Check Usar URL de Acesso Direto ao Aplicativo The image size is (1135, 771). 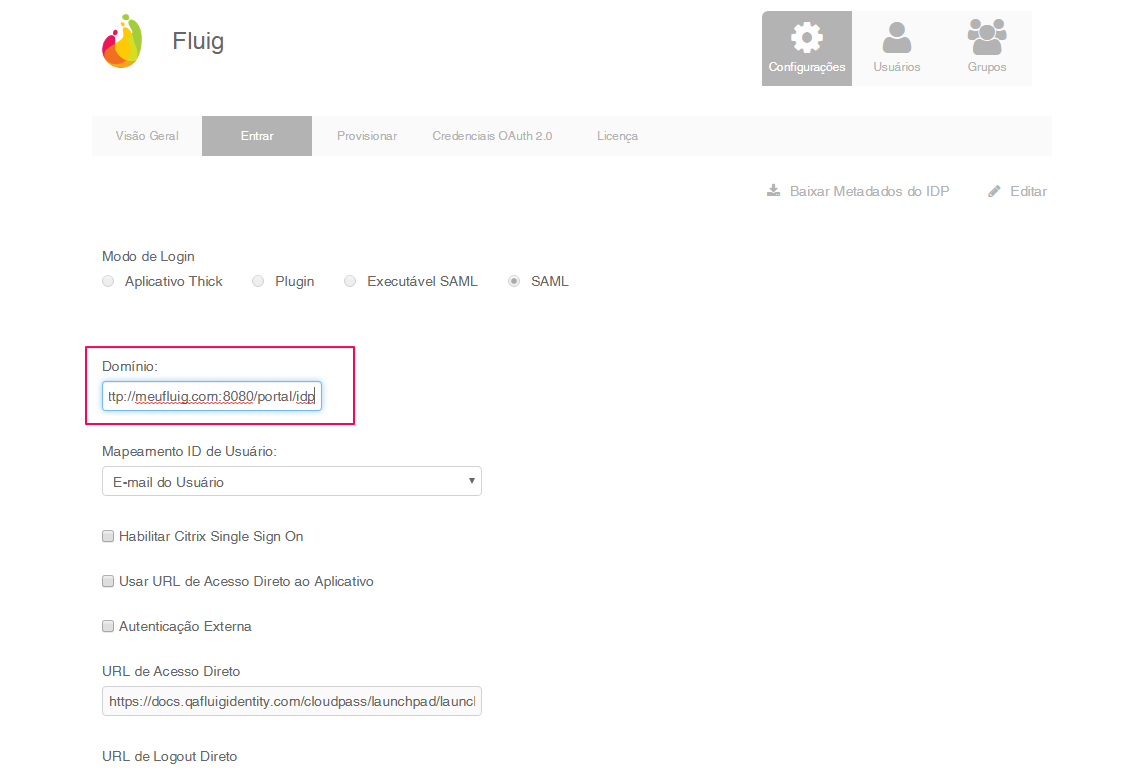pyautogui.click(x=108, y=581)
